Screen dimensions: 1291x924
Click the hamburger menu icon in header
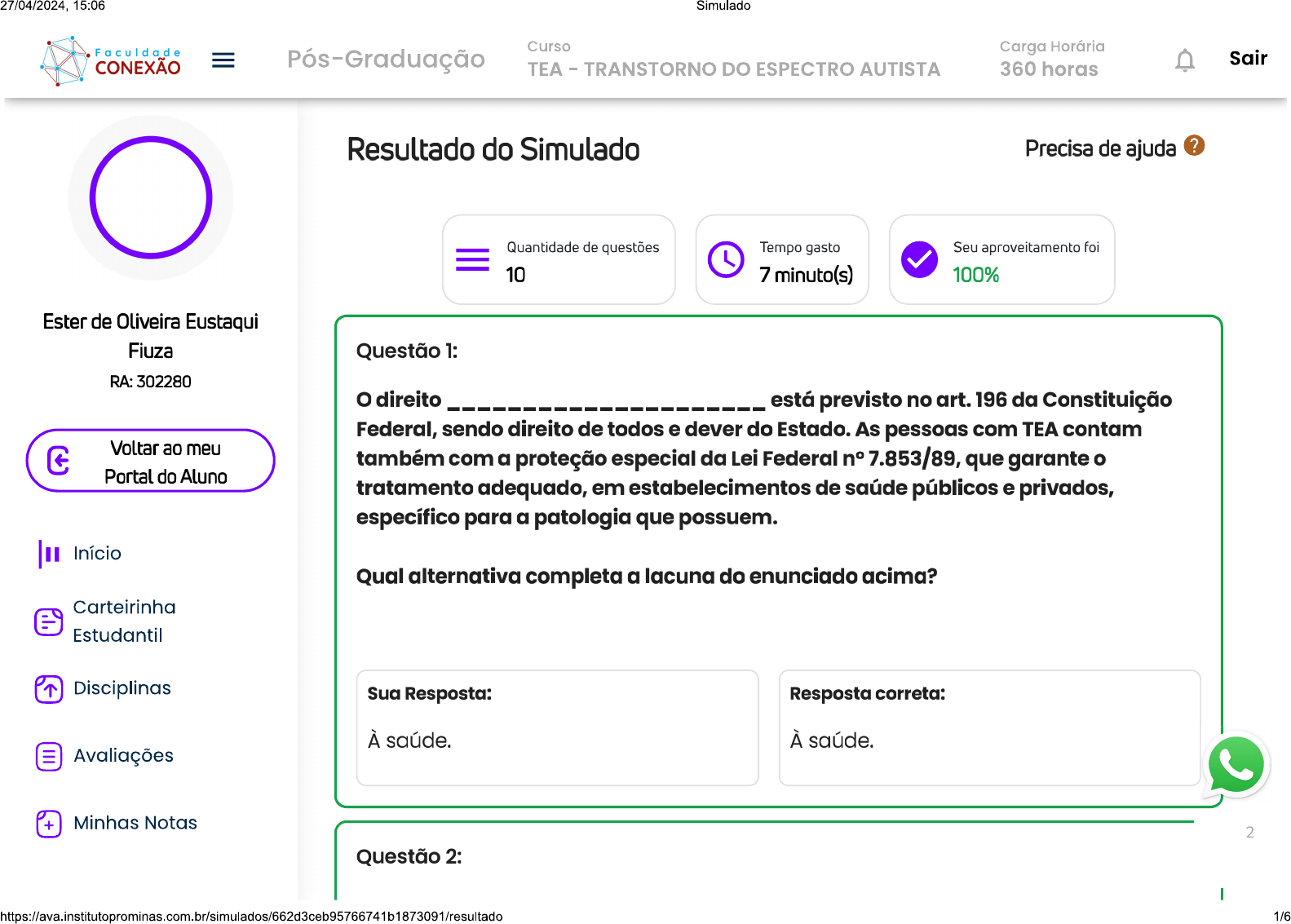223,60
